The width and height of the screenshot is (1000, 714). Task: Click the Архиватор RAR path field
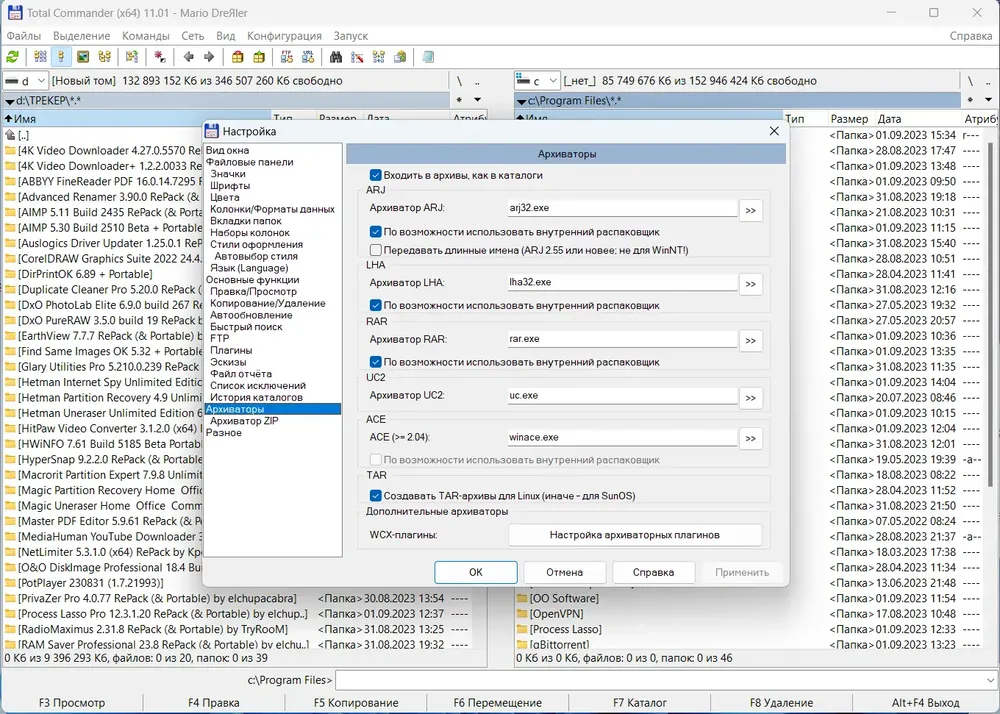point(622,339)
